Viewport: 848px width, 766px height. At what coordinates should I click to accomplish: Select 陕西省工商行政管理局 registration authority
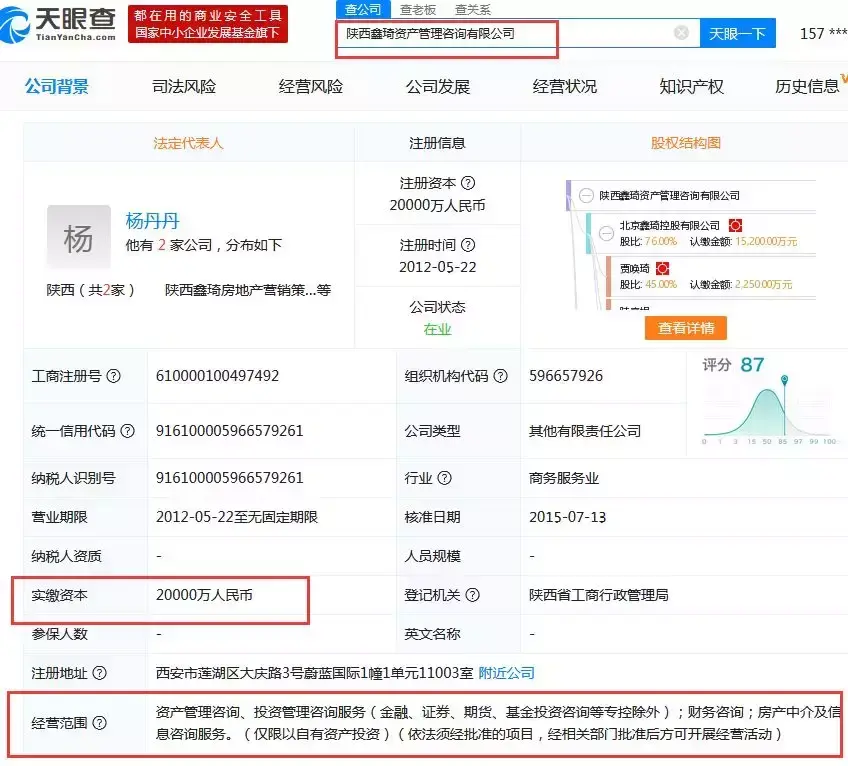point(599,595)
